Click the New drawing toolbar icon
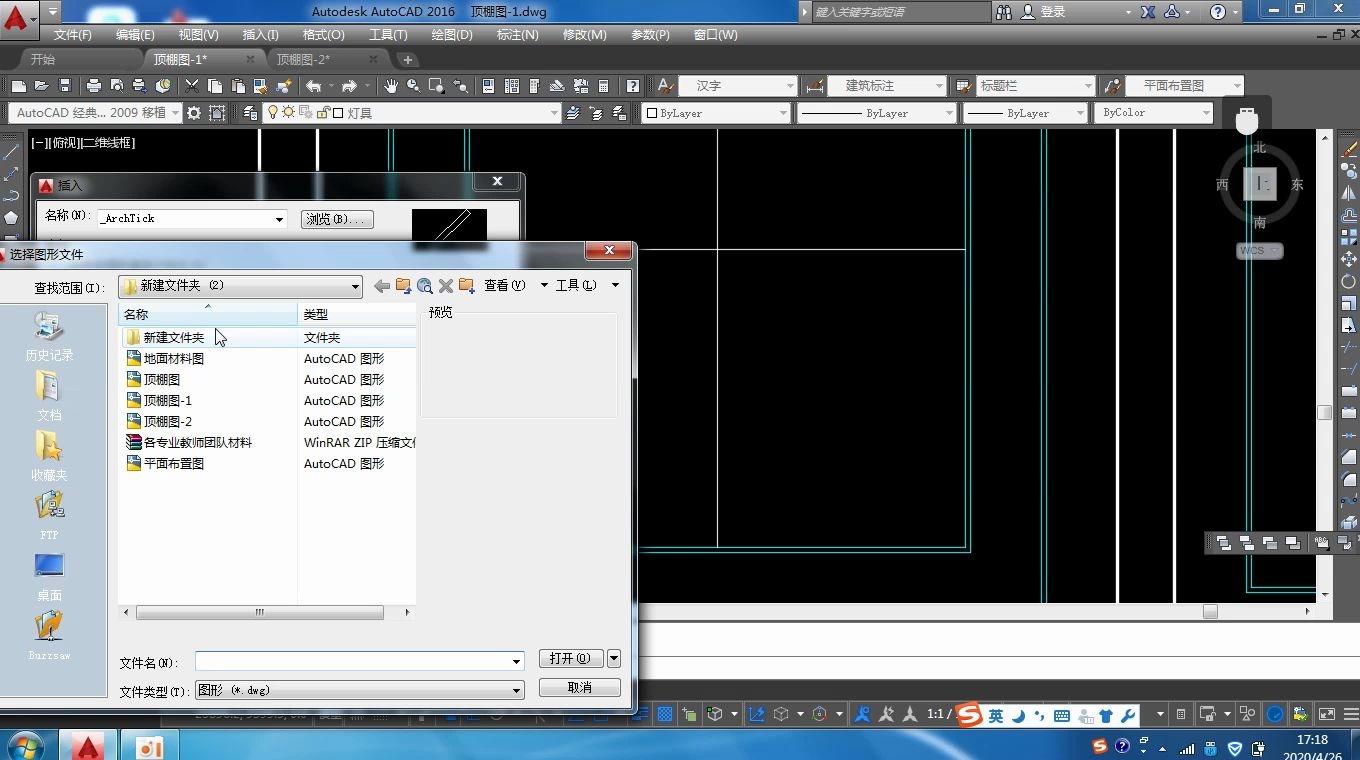The height and width of the screenshot is (760, 1360). (17, 86)
